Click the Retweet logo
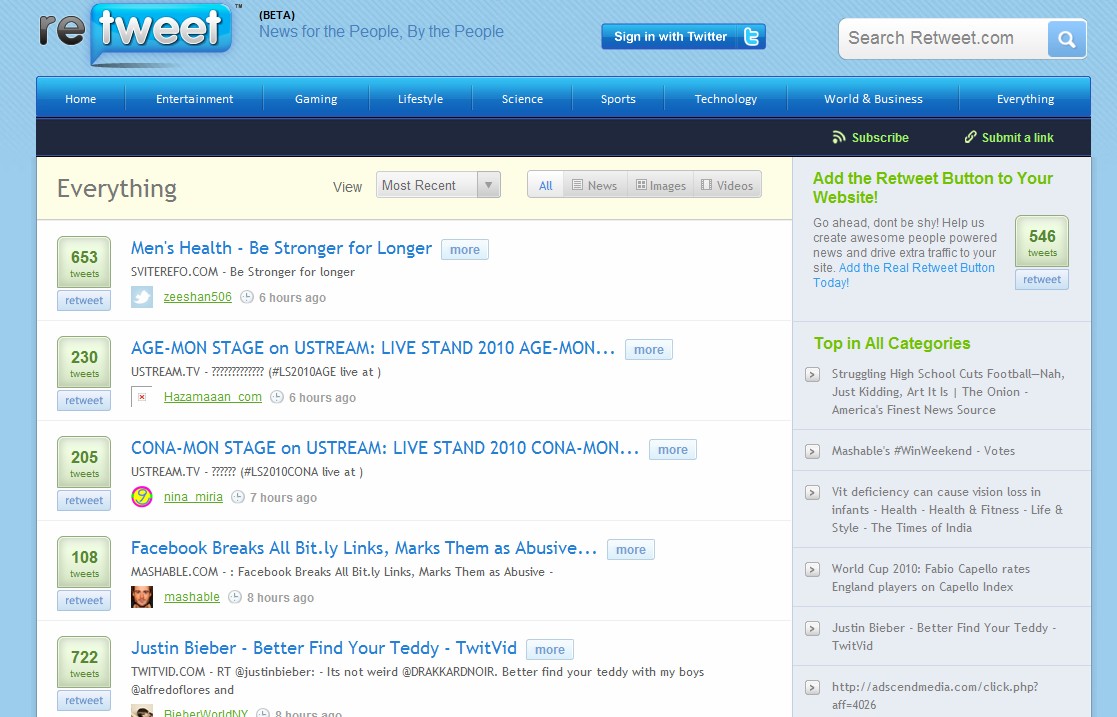 (x=136, y=34)
